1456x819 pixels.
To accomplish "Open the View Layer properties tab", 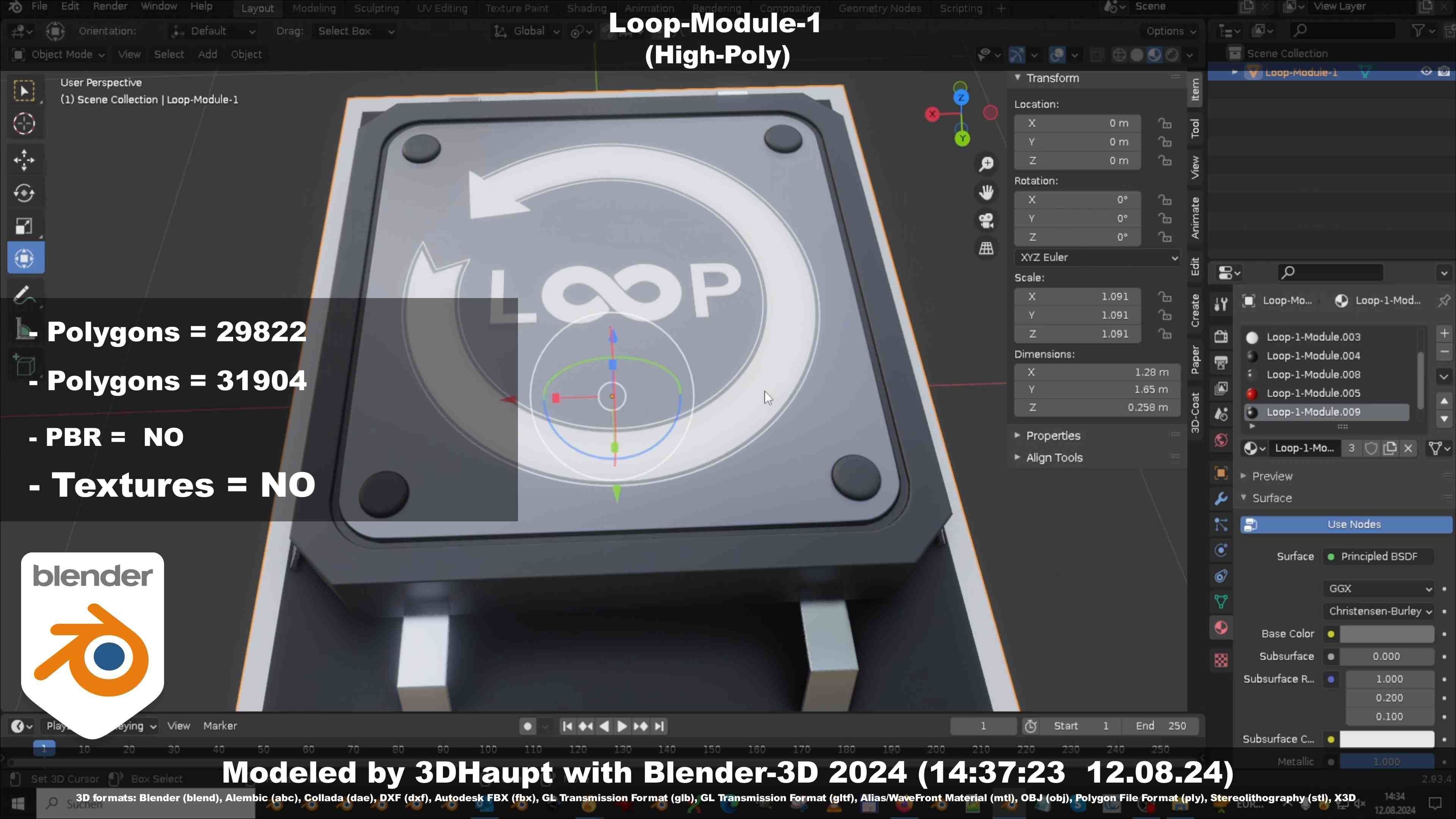I will click(x=1221, y=388).
